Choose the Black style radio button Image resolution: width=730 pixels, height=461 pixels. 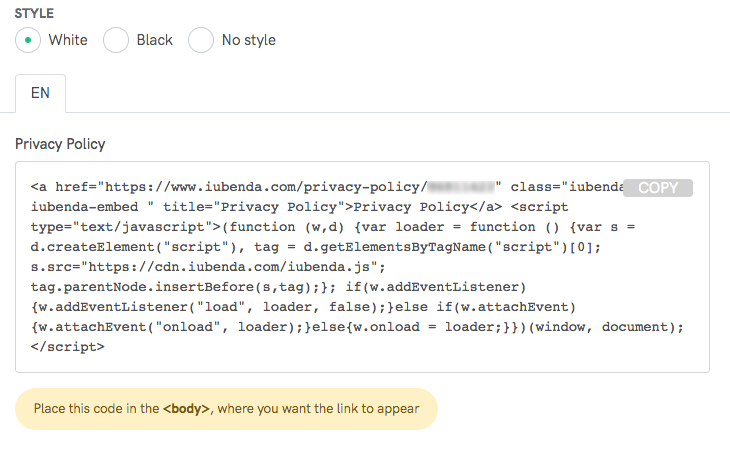tap(116, 40)
